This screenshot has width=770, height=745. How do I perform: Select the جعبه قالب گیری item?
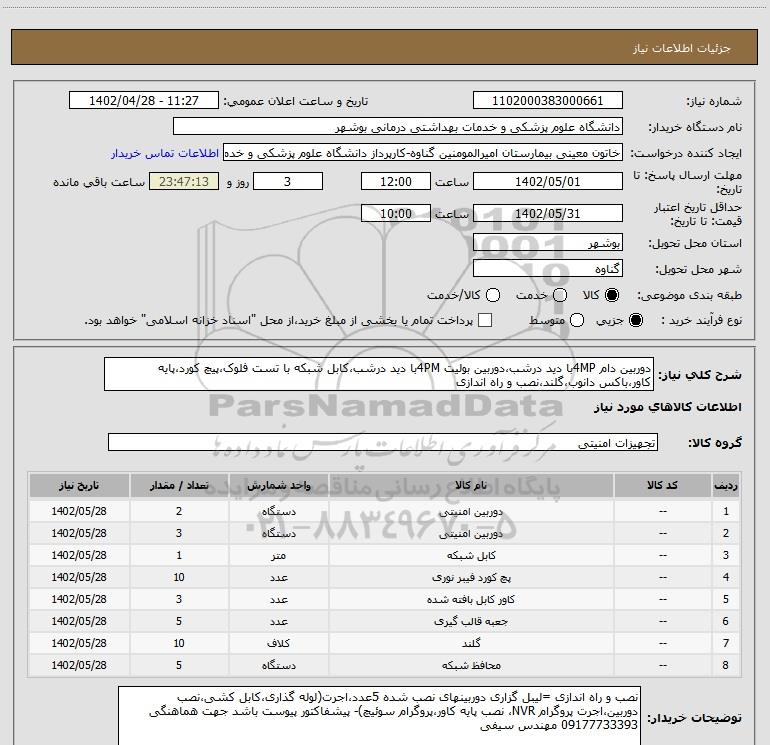point(471,621)
